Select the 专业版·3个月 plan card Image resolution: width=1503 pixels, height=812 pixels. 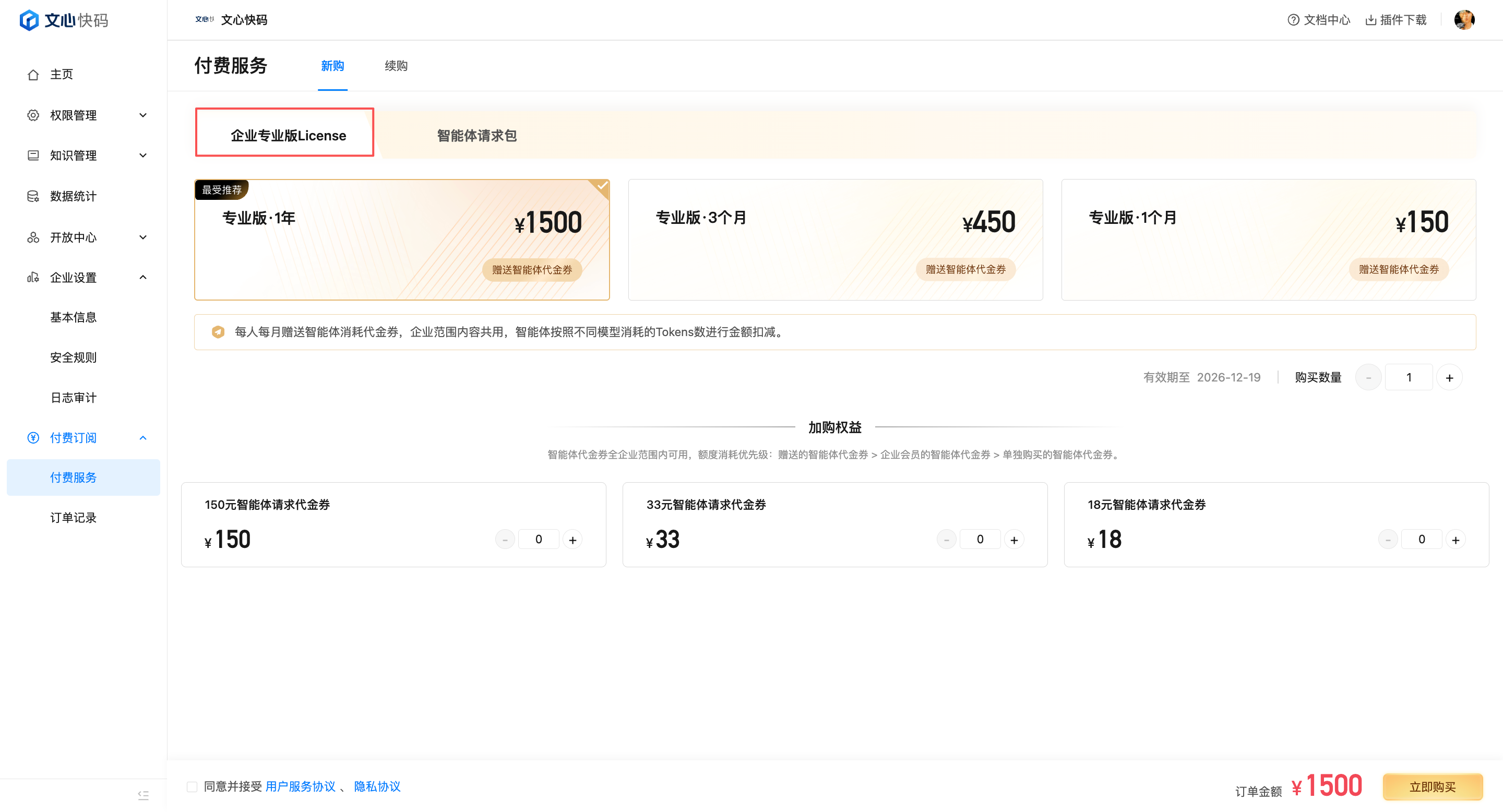(x=835, y=240)
